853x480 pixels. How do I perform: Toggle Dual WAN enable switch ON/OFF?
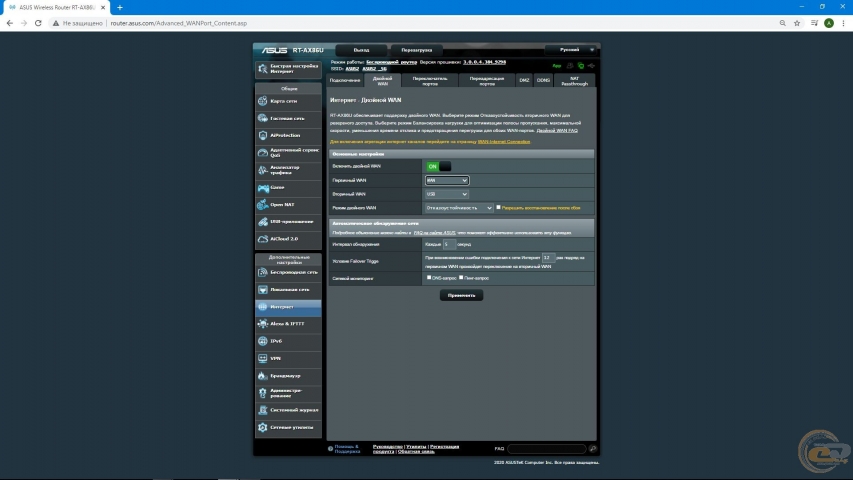(438, 167)
